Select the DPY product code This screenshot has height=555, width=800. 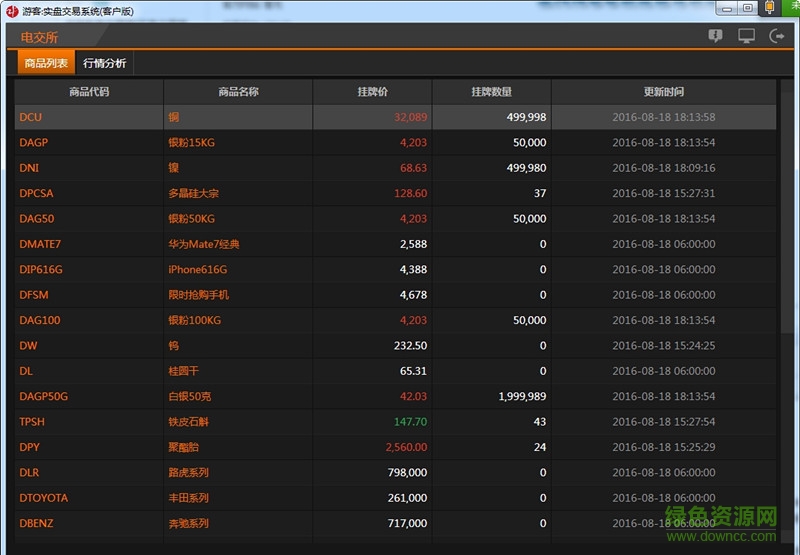pos(29,447)
